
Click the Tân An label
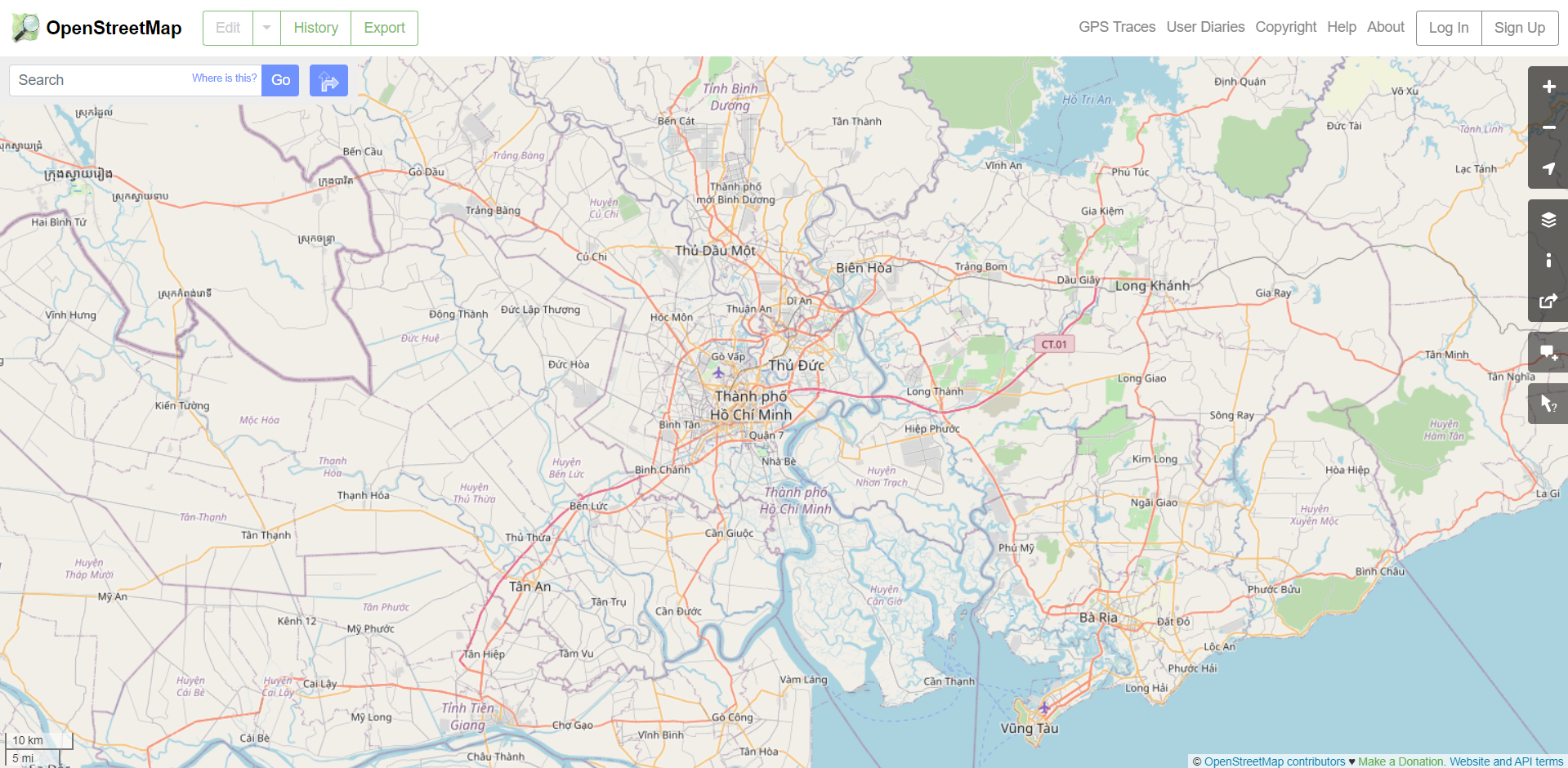529,587
